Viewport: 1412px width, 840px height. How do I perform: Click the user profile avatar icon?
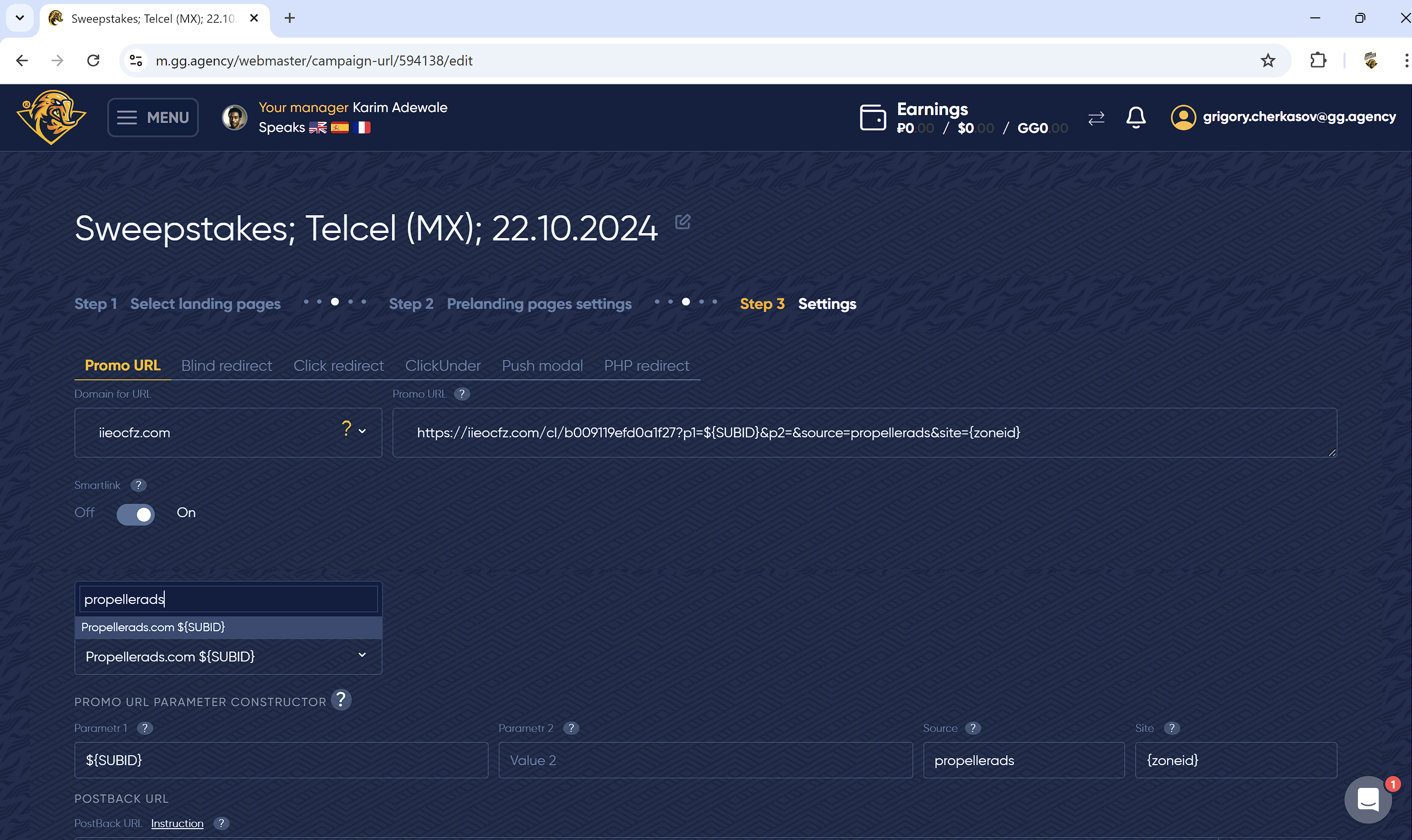[1183, 117]
